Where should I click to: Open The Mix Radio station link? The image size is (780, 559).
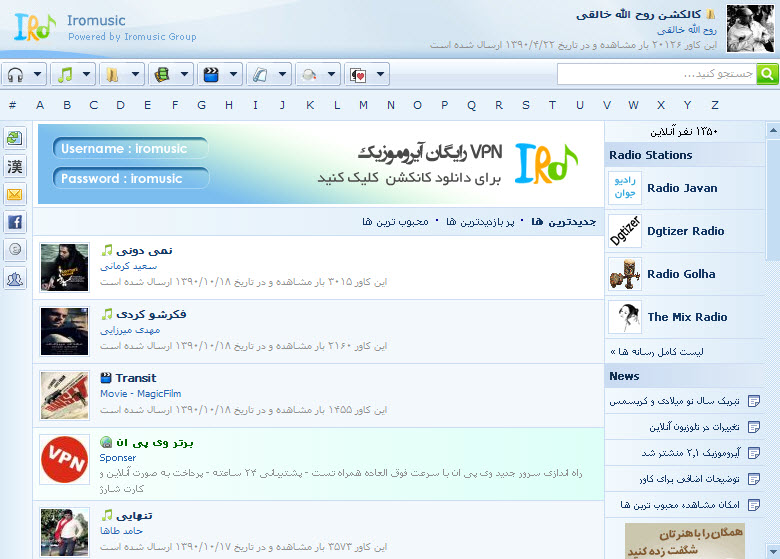[687, 317]
